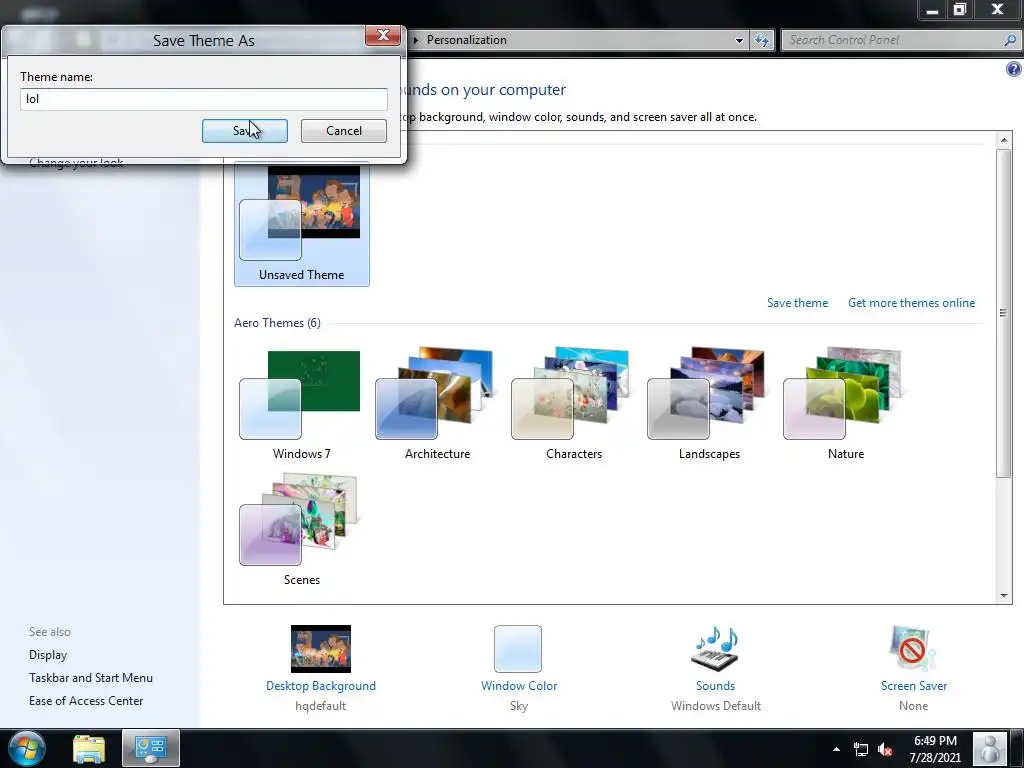Viewport: 1024px width, 768px height.
Task: Click Personalization in the address bar
Action: coord(466,40)
